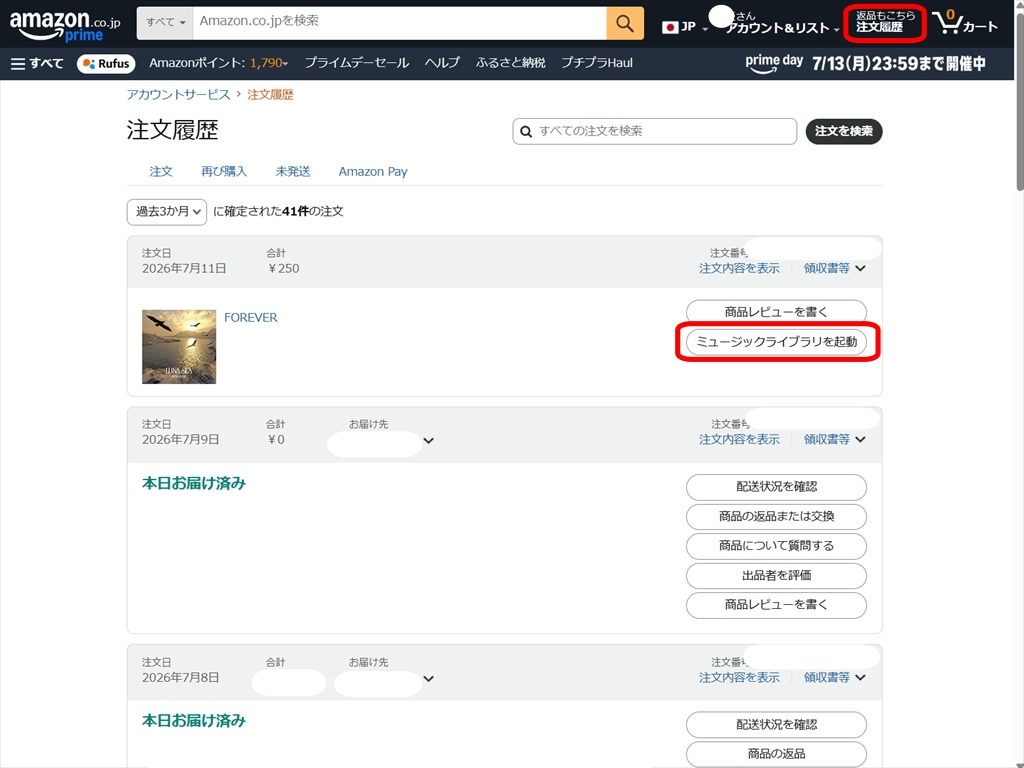The height and width of the screenshot is (768, 1024).
Task: Click 商品の返品または交換 button
Action: 776,517
